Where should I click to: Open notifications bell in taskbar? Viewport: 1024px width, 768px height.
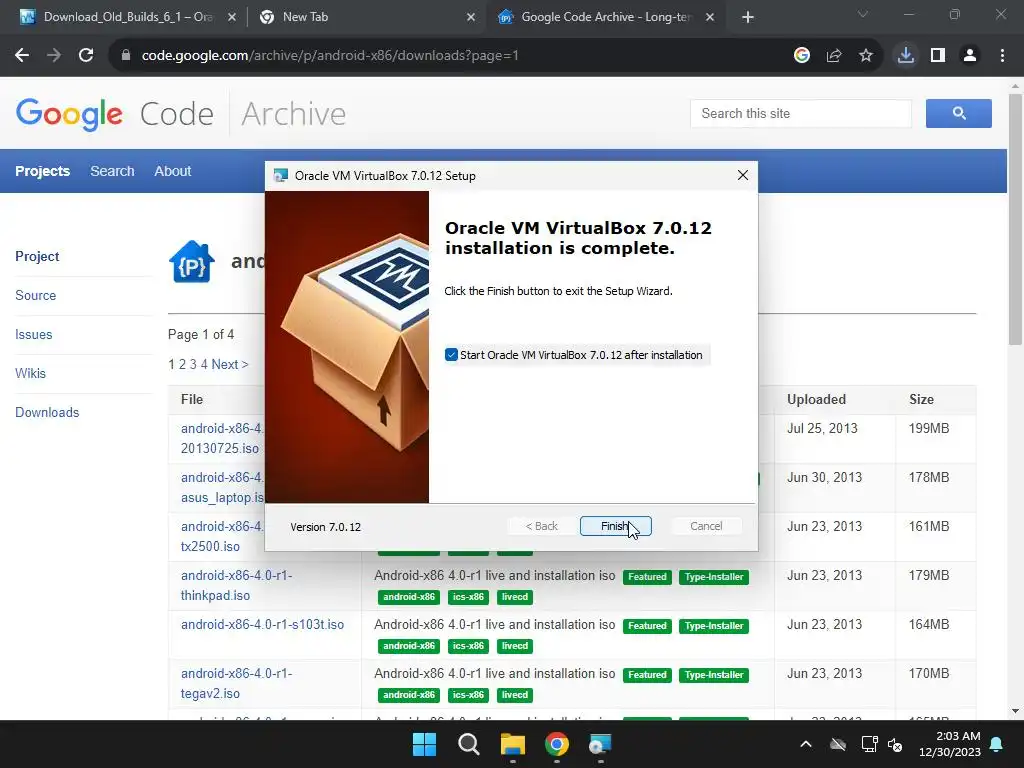[997, 744]
